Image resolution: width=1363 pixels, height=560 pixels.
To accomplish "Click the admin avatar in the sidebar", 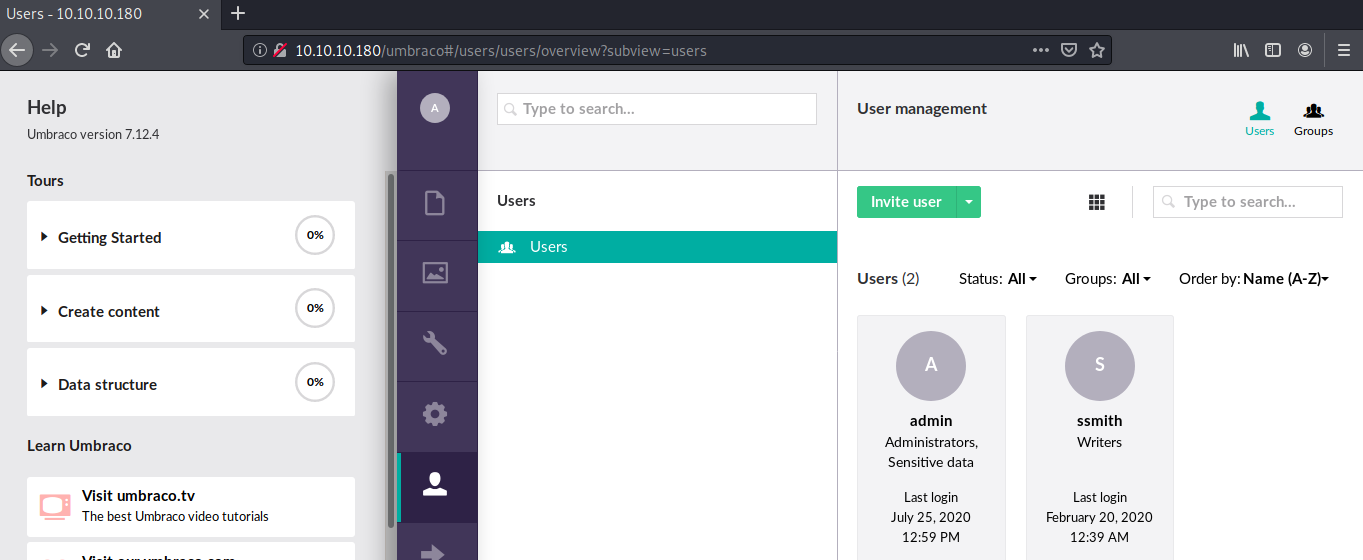I will point(435,108).
